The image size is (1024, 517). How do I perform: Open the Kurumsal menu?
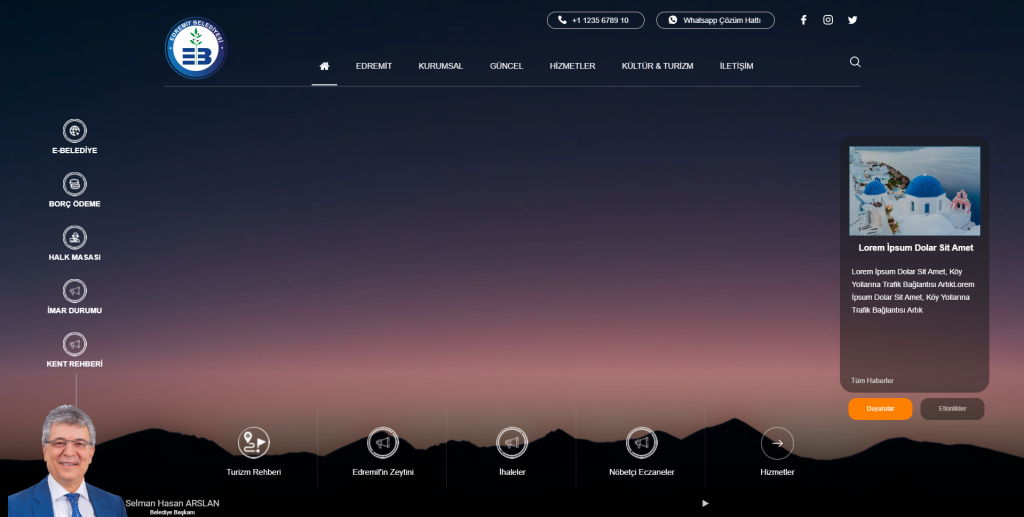tap(440, 66)
